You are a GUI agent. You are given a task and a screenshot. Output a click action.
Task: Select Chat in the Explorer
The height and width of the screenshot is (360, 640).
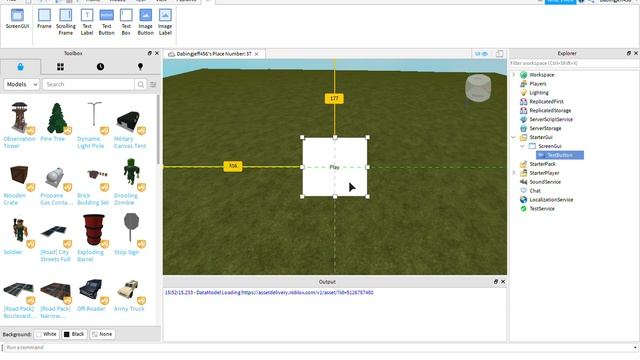tap(535, 191)
